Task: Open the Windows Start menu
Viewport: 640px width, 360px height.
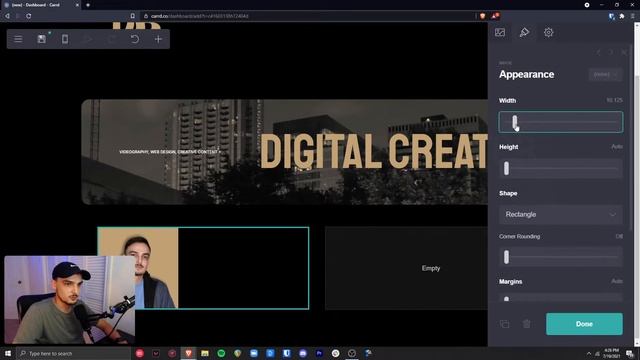Action: click(7, 353)
